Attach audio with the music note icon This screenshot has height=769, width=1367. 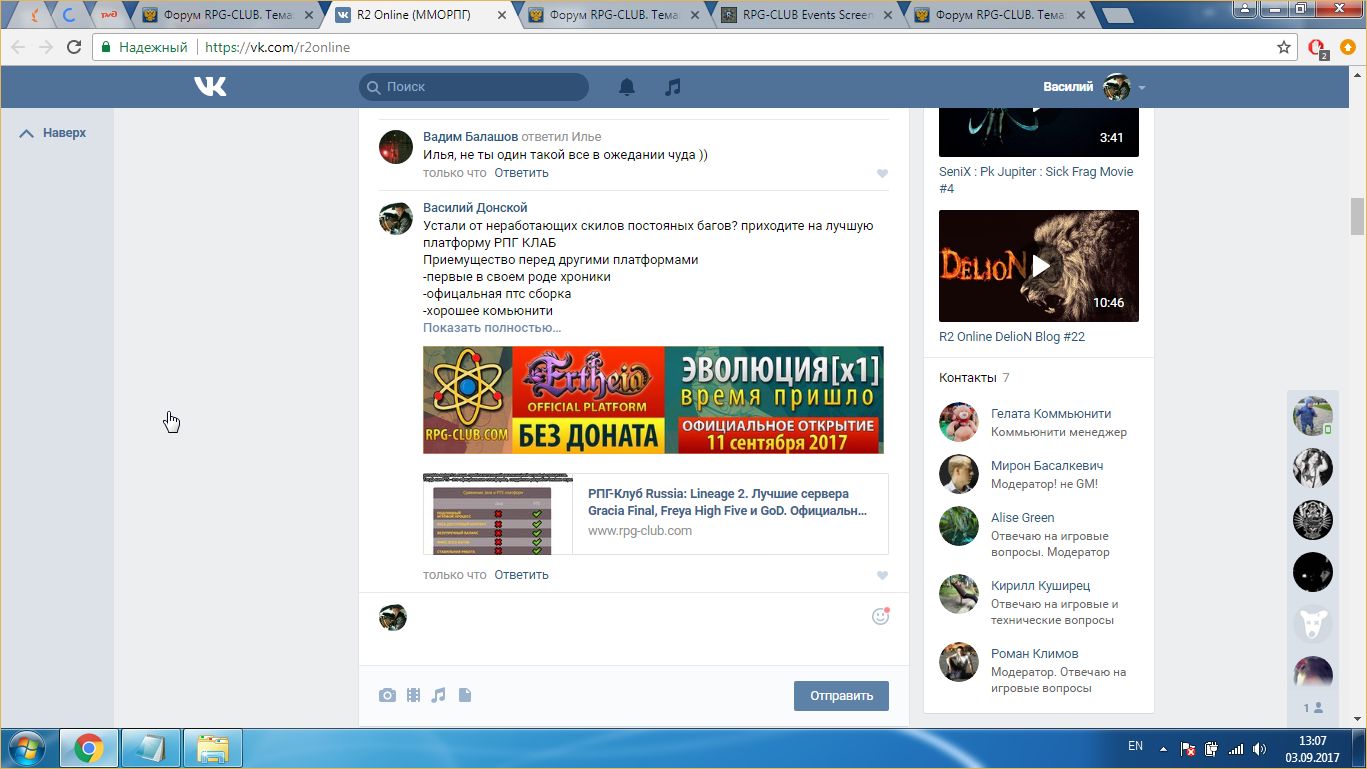pos(438,695)
